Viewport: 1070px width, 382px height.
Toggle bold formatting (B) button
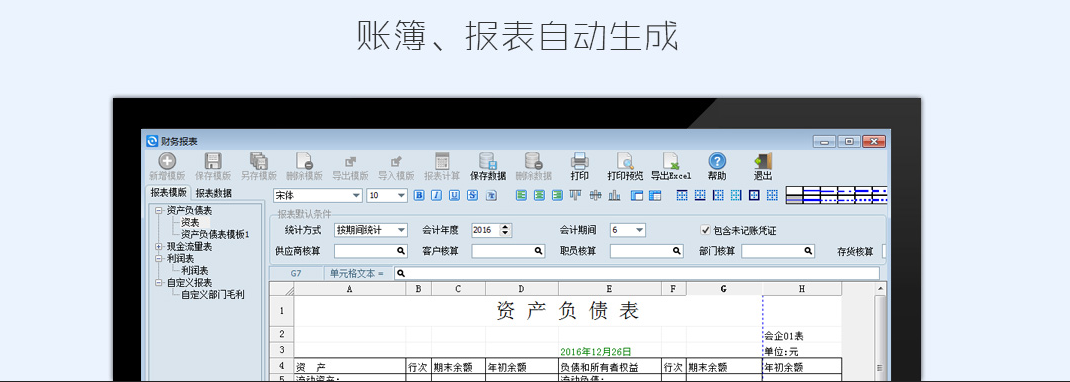[x=419, y=195]
